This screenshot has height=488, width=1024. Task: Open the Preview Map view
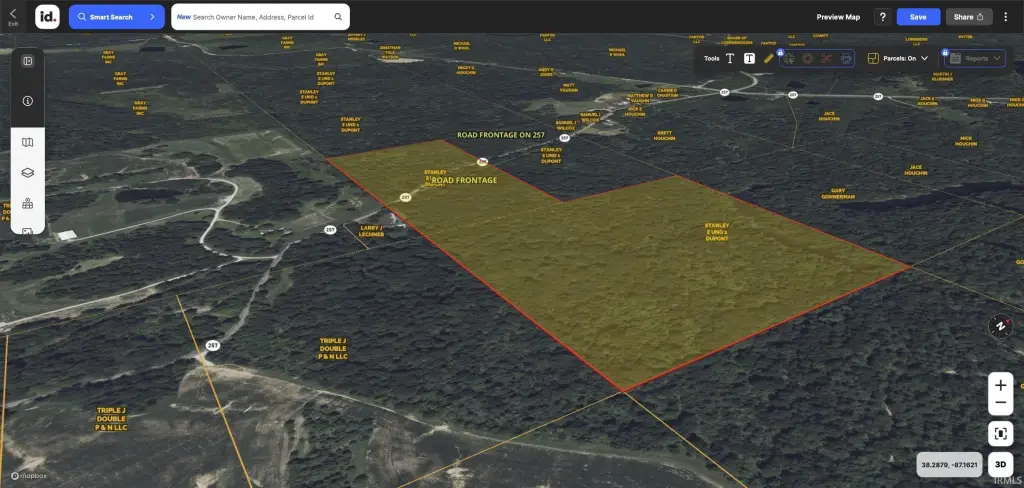(x=838, y=17)
